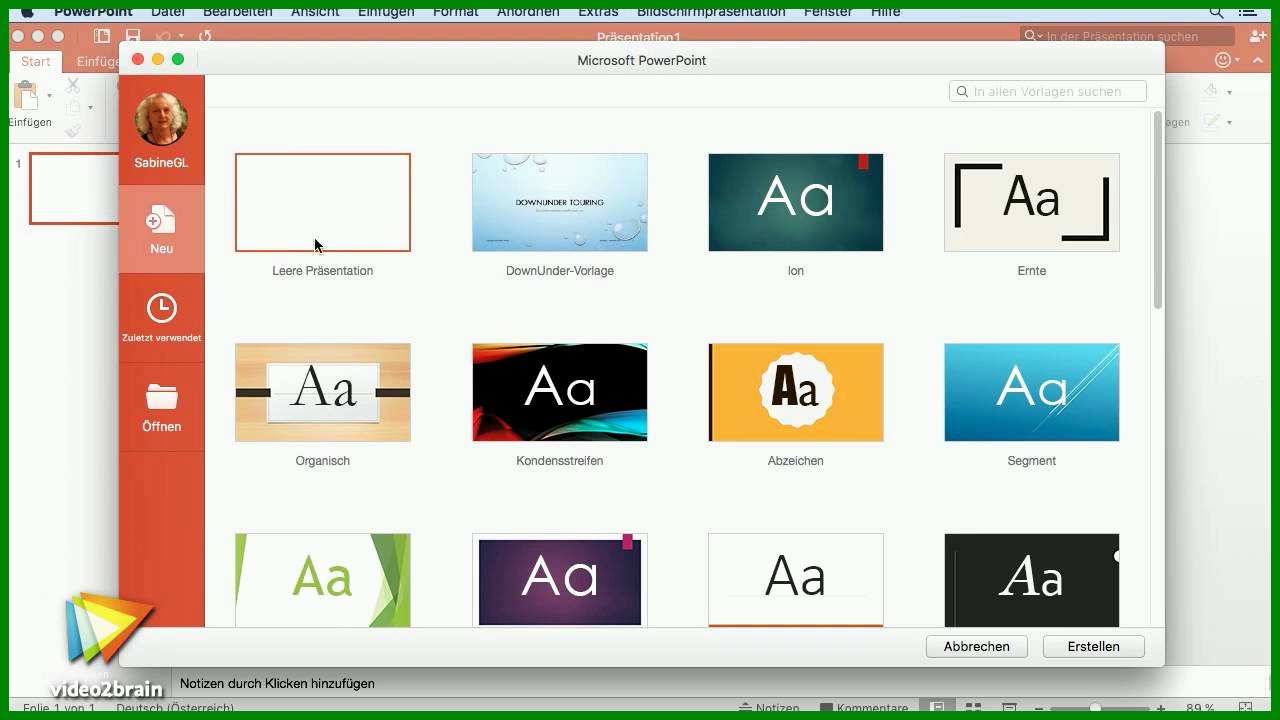1280x720 pixels.
Task: Open the Ansicht menu
Action: tap(316, 11)
